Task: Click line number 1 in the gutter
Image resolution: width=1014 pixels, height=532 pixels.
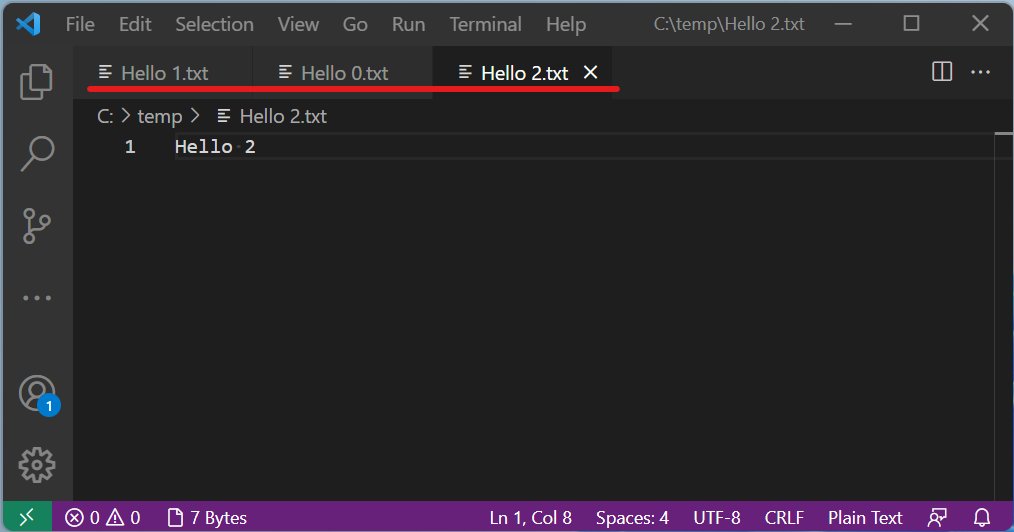Action: pos(130,147)
